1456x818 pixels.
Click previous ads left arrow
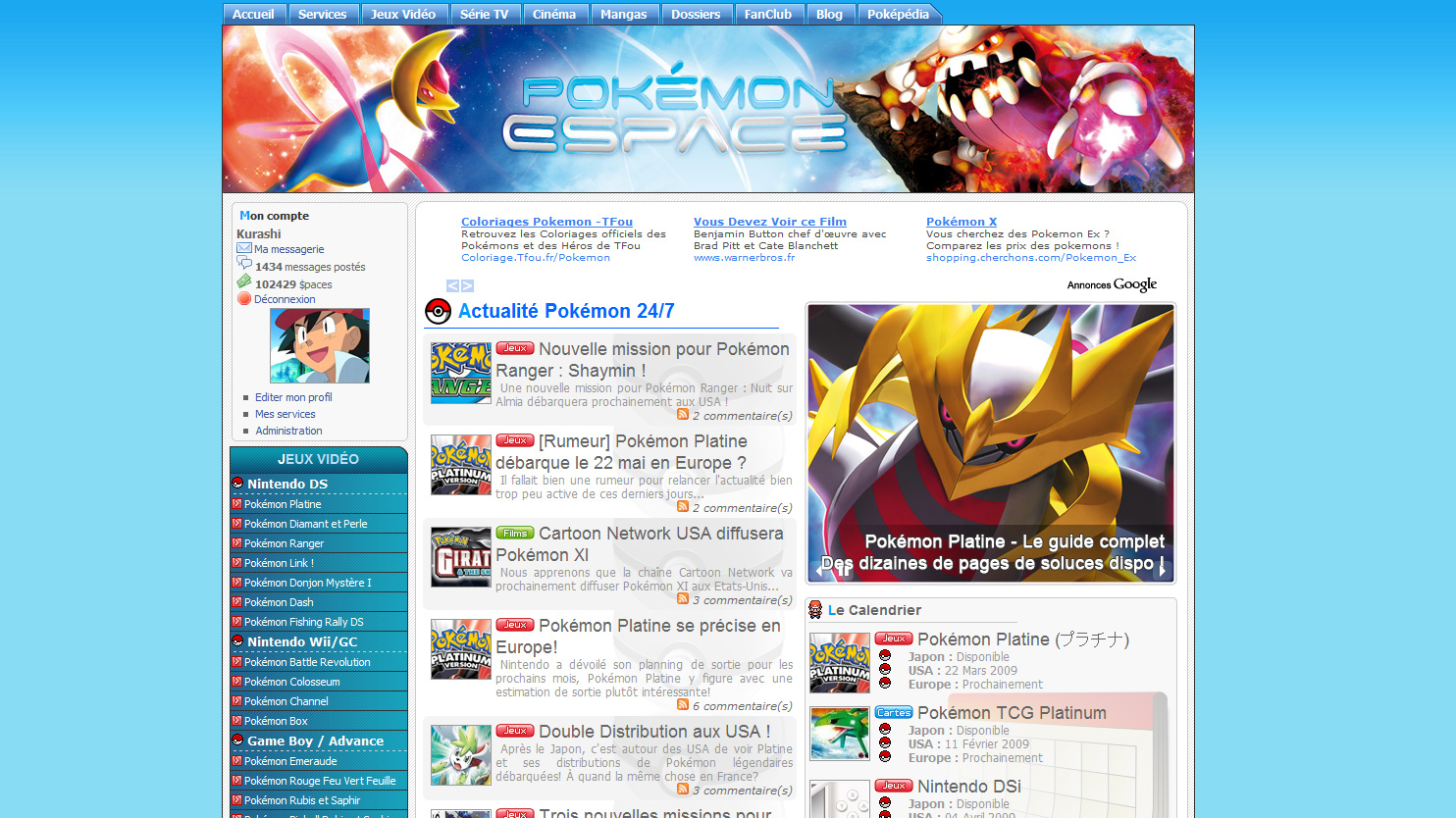[452, 285]
